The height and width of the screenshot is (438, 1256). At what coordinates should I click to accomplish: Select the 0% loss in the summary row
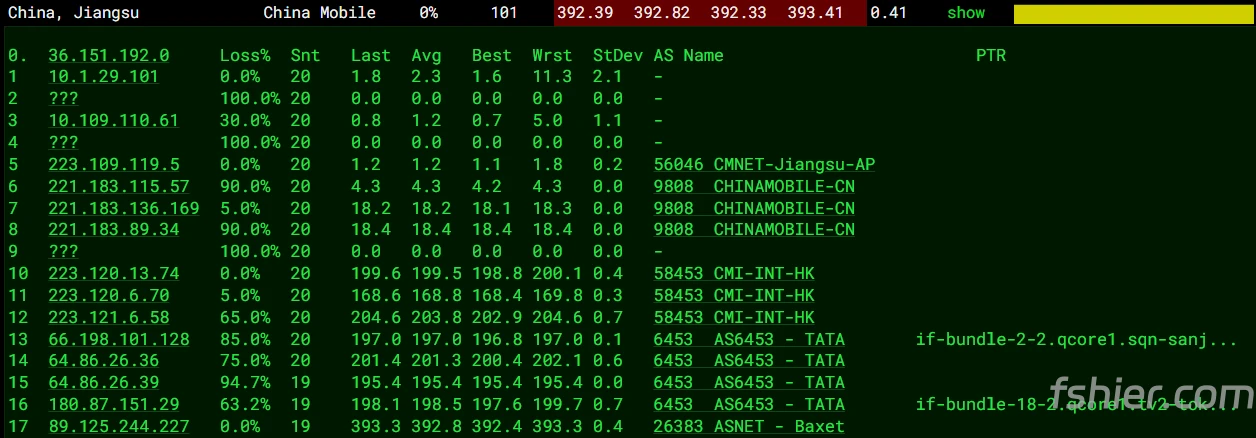click(429, 13)
